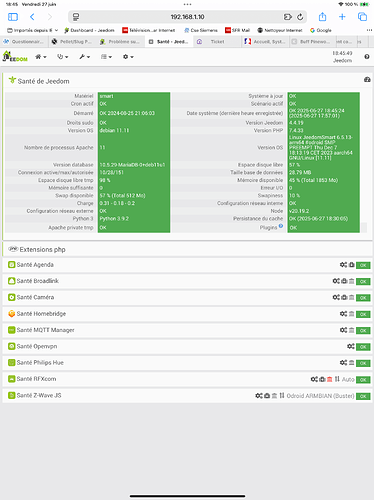This screenshot has width=374, height=500.
Task: Tap the address bar showing 192.168.1.10
Action: pyautogui.click(x=187, y=17)
